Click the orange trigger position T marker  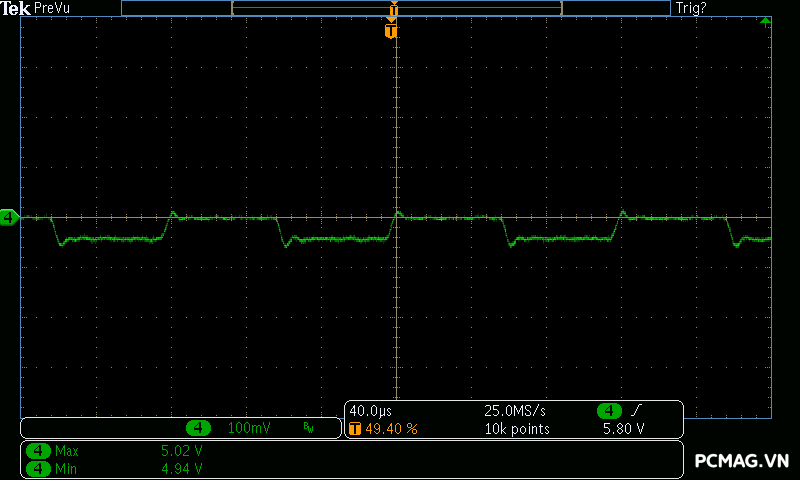391,32
